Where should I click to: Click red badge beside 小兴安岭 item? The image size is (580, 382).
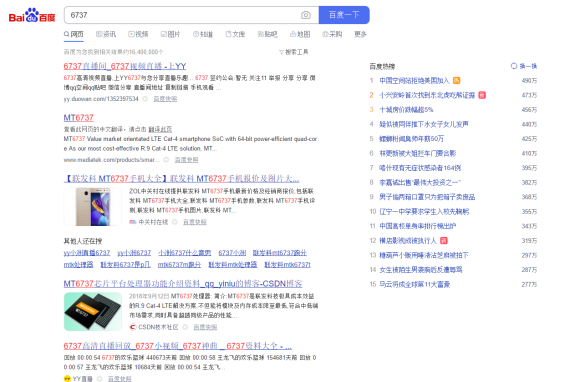[x=482, y=95]
